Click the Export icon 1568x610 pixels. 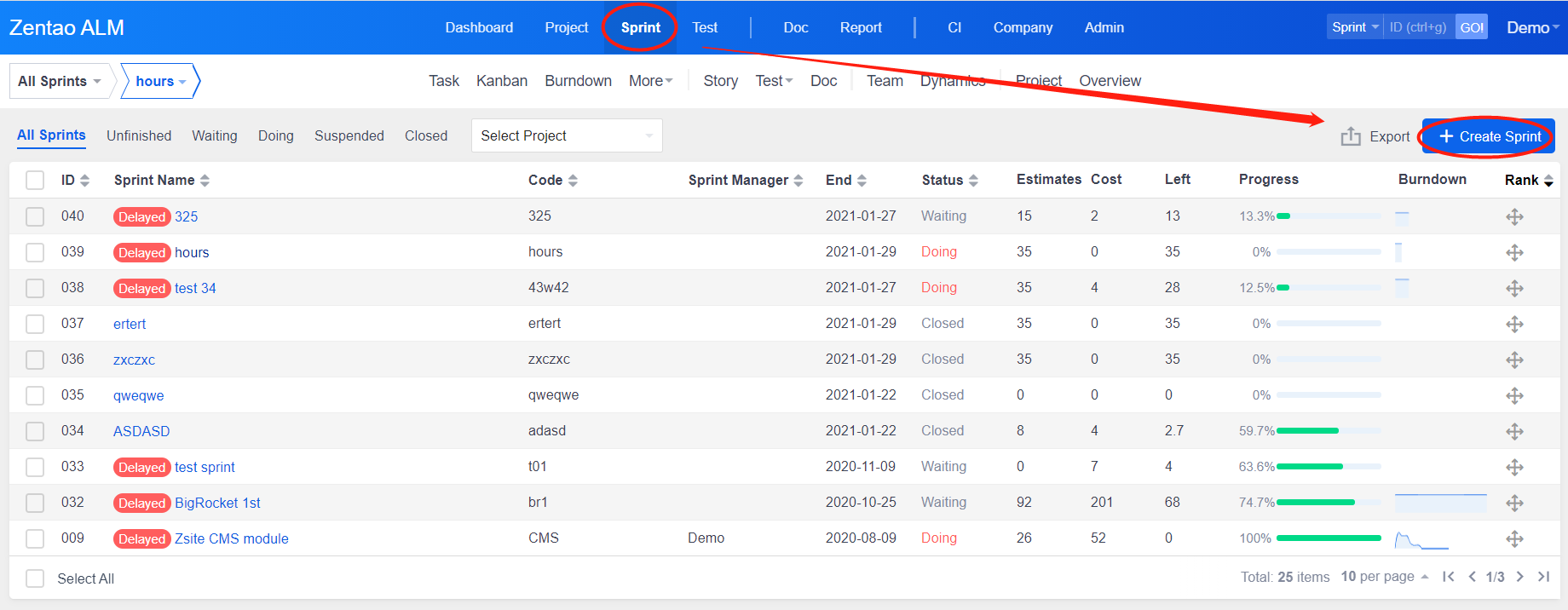(1350, 136)
